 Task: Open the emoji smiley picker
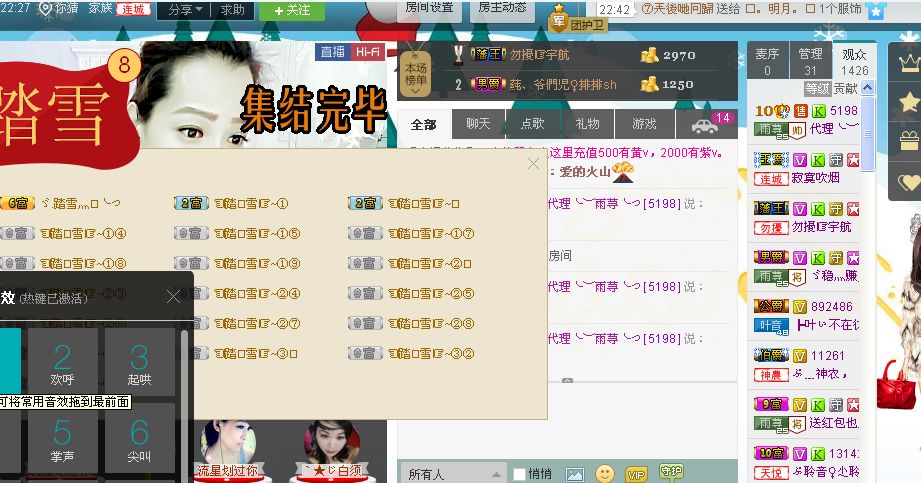(x=605, y=473)
